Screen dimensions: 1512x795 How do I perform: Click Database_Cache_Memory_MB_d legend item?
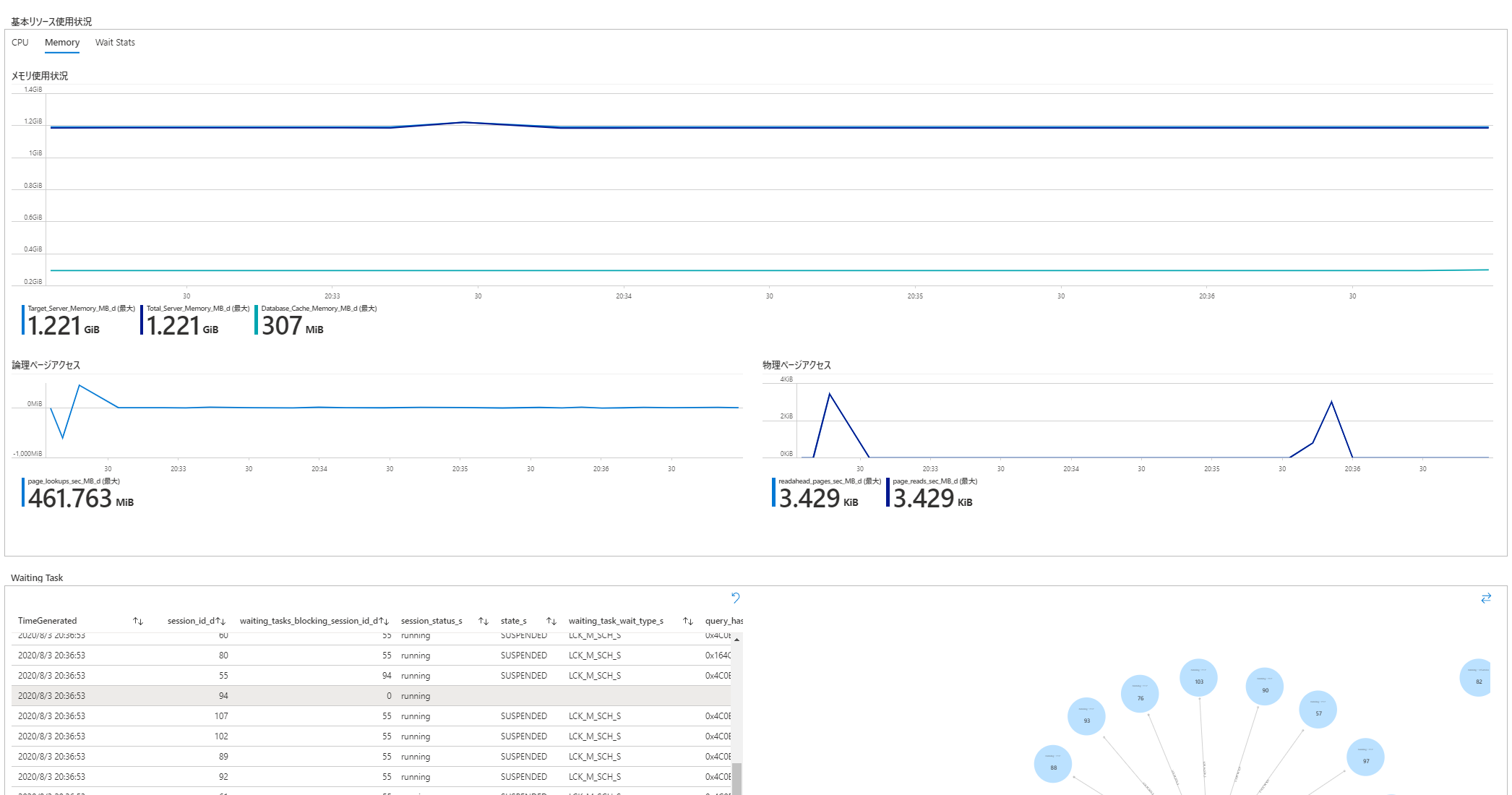(318, 309)
